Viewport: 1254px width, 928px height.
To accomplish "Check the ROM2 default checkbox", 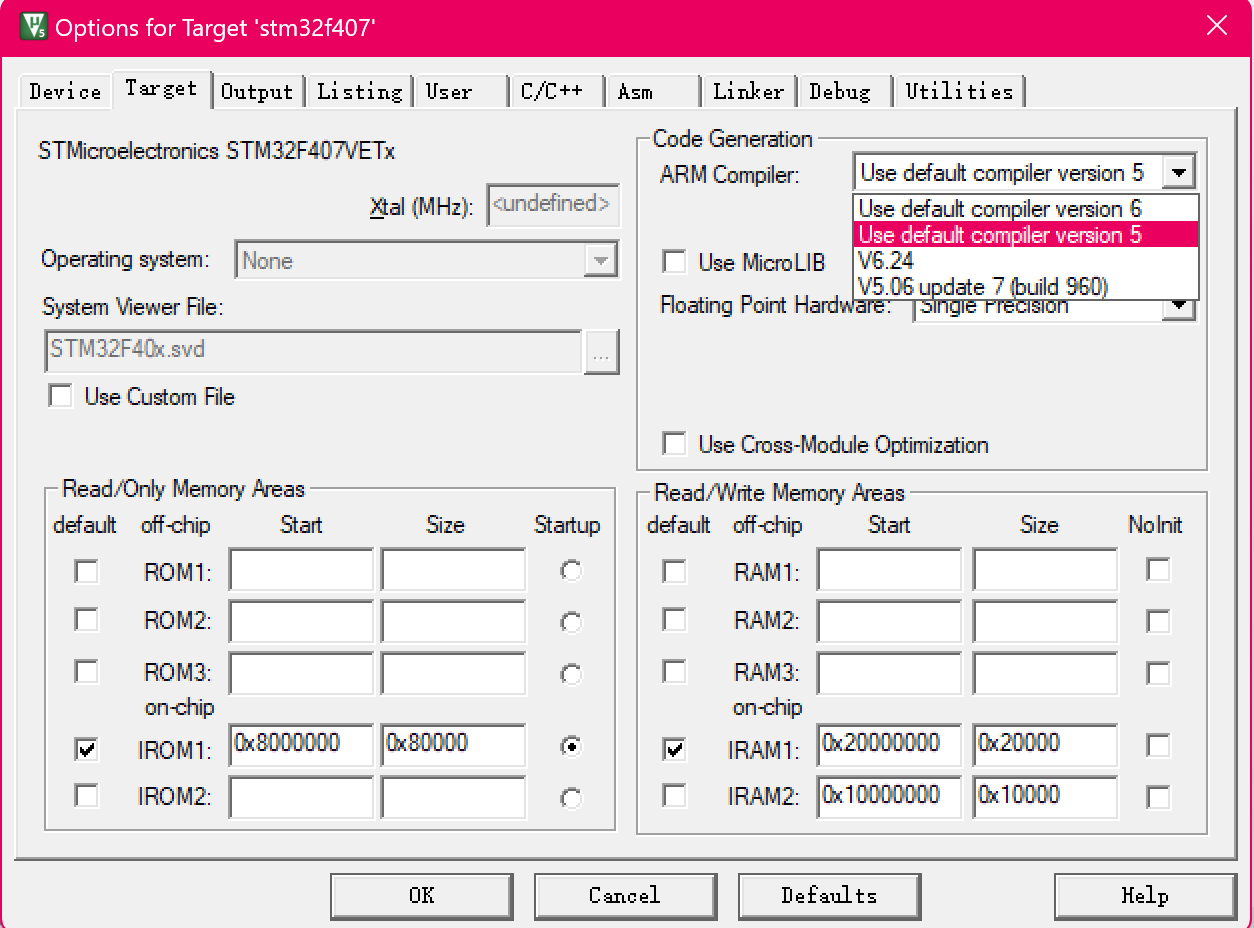I will [87, 620].
